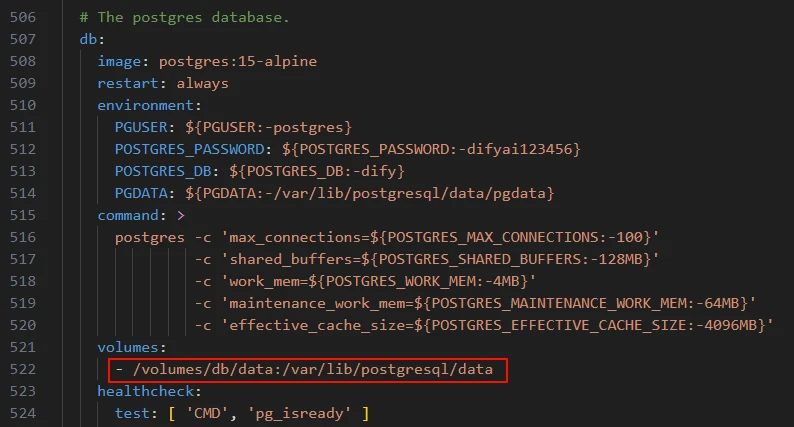Image resolution: width=794 pixels, height=427 pixels.
Task: Click the shared_buffers option line
Action: [x=427, y=259]
